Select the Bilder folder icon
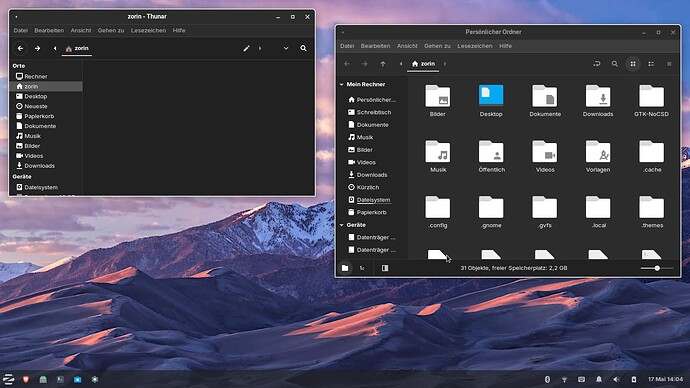Image resolution: width=690 pixels, height=388 pixels. click(x=437, y=96)
